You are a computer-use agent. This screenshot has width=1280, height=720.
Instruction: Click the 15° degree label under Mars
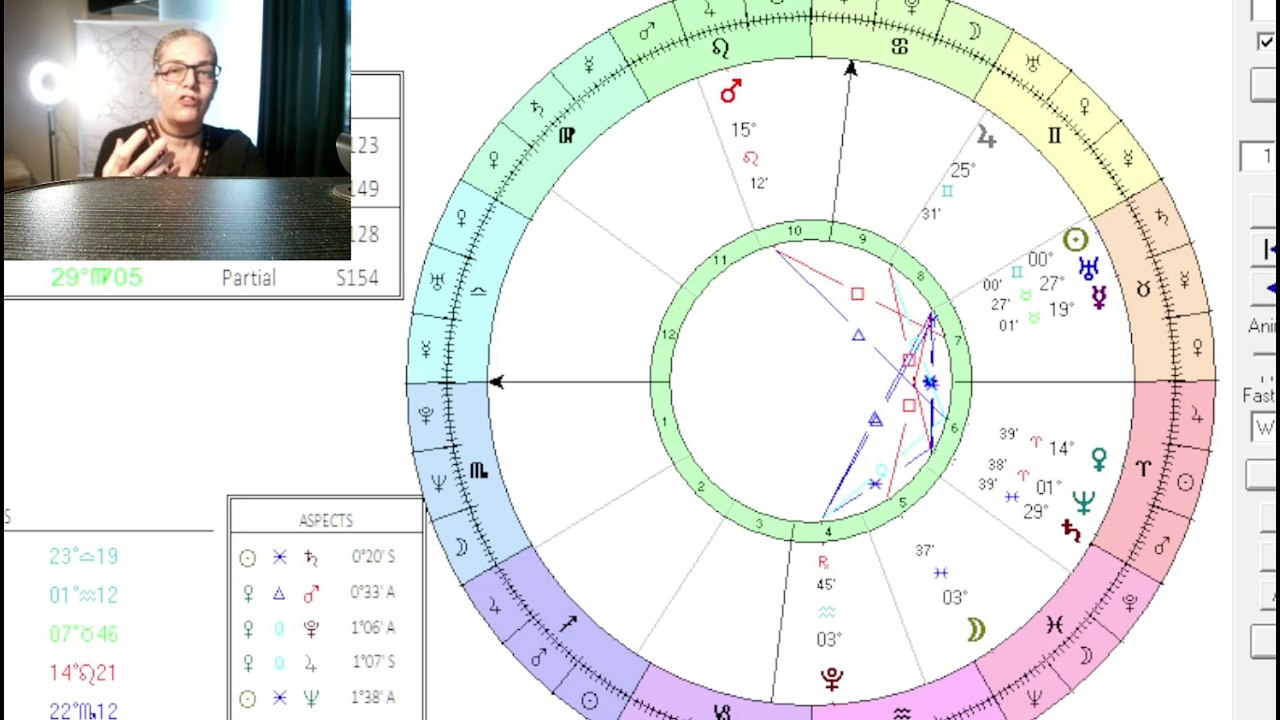(x=743, y=130)
